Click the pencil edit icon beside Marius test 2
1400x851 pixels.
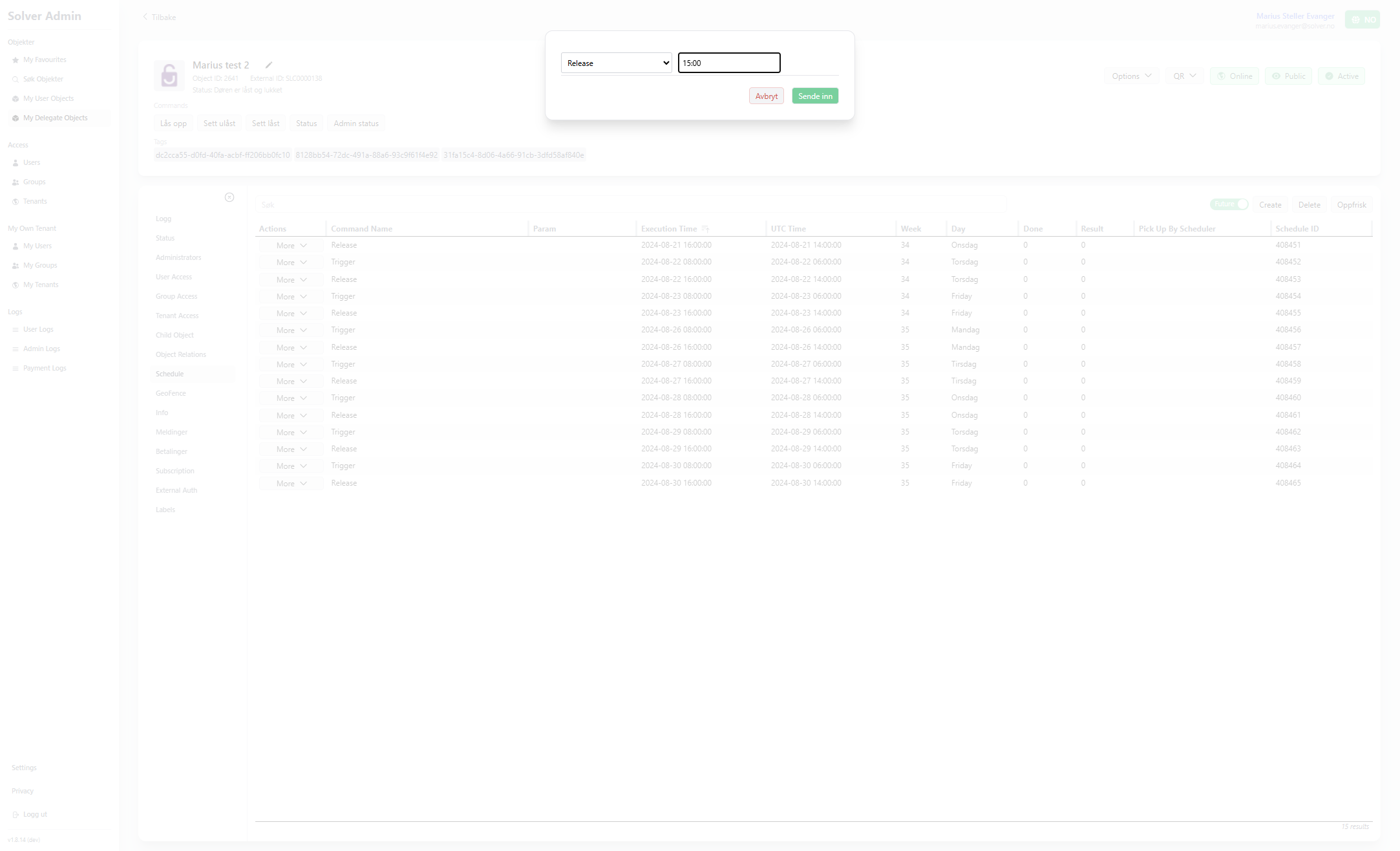click(269, 65)
